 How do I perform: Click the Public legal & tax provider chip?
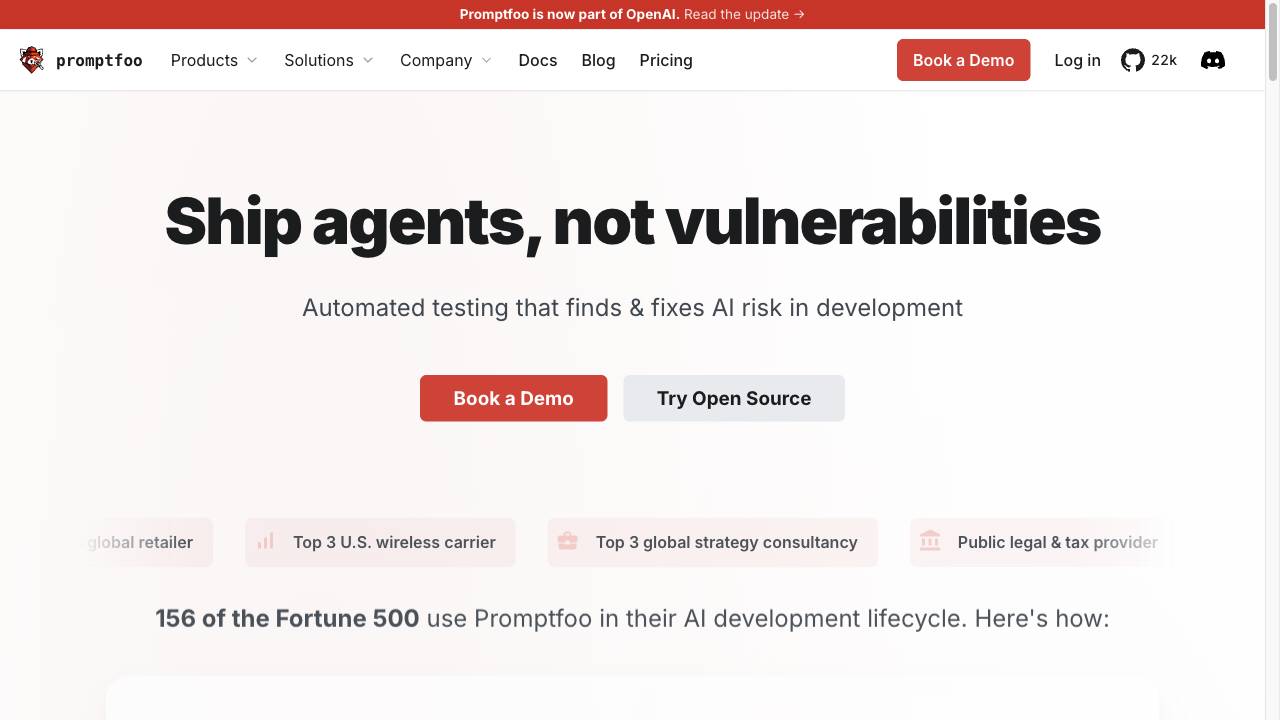click(x=1042, y=542)
